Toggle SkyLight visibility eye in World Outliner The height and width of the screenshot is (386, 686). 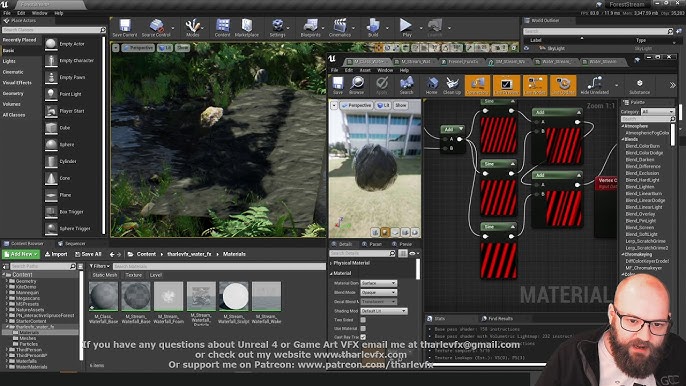(526, 49)
